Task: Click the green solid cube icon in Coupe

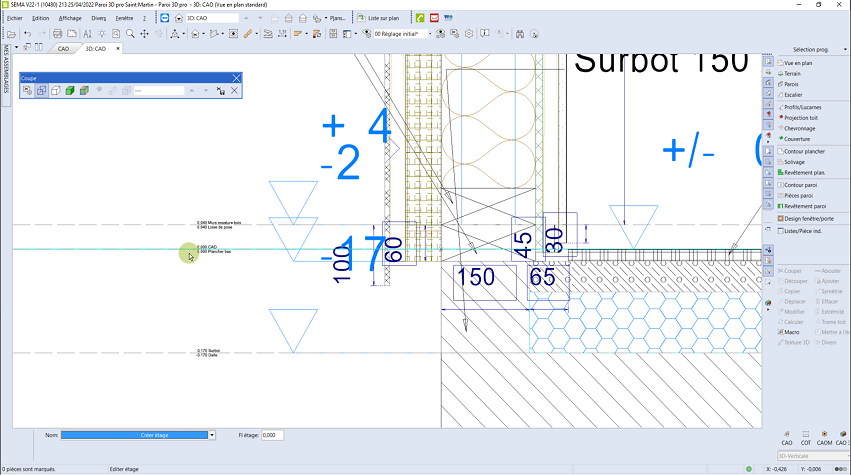Action: pos(69,91)
